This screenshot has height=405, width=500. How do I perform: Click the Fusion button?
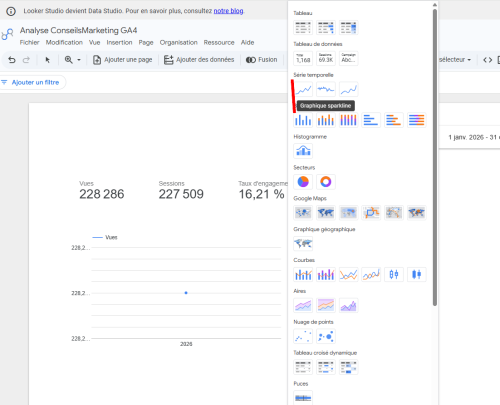tap(262, 60)
